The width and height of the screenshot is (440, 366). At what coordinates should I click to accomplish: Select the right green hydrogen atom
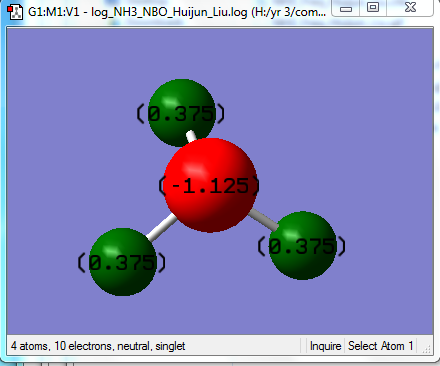click(302, 245)
